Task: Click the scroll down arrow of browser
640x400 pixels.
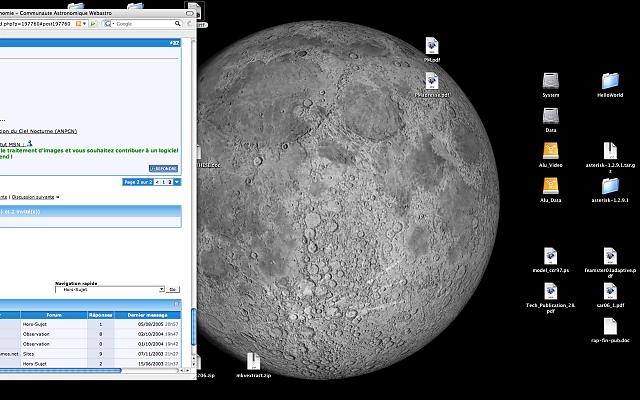Action: 193,364
